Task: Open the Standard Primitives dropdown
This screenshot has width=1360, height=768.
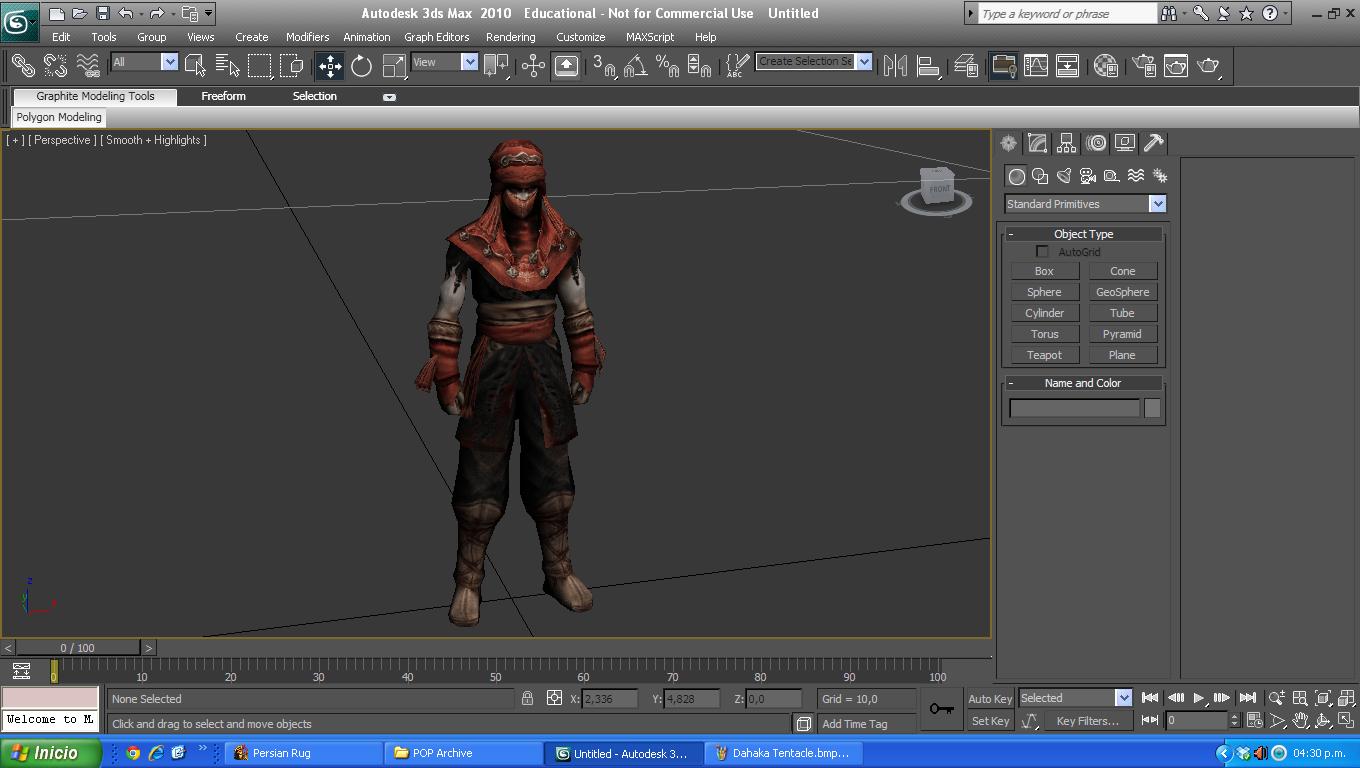Action: tap(1157, 204)
